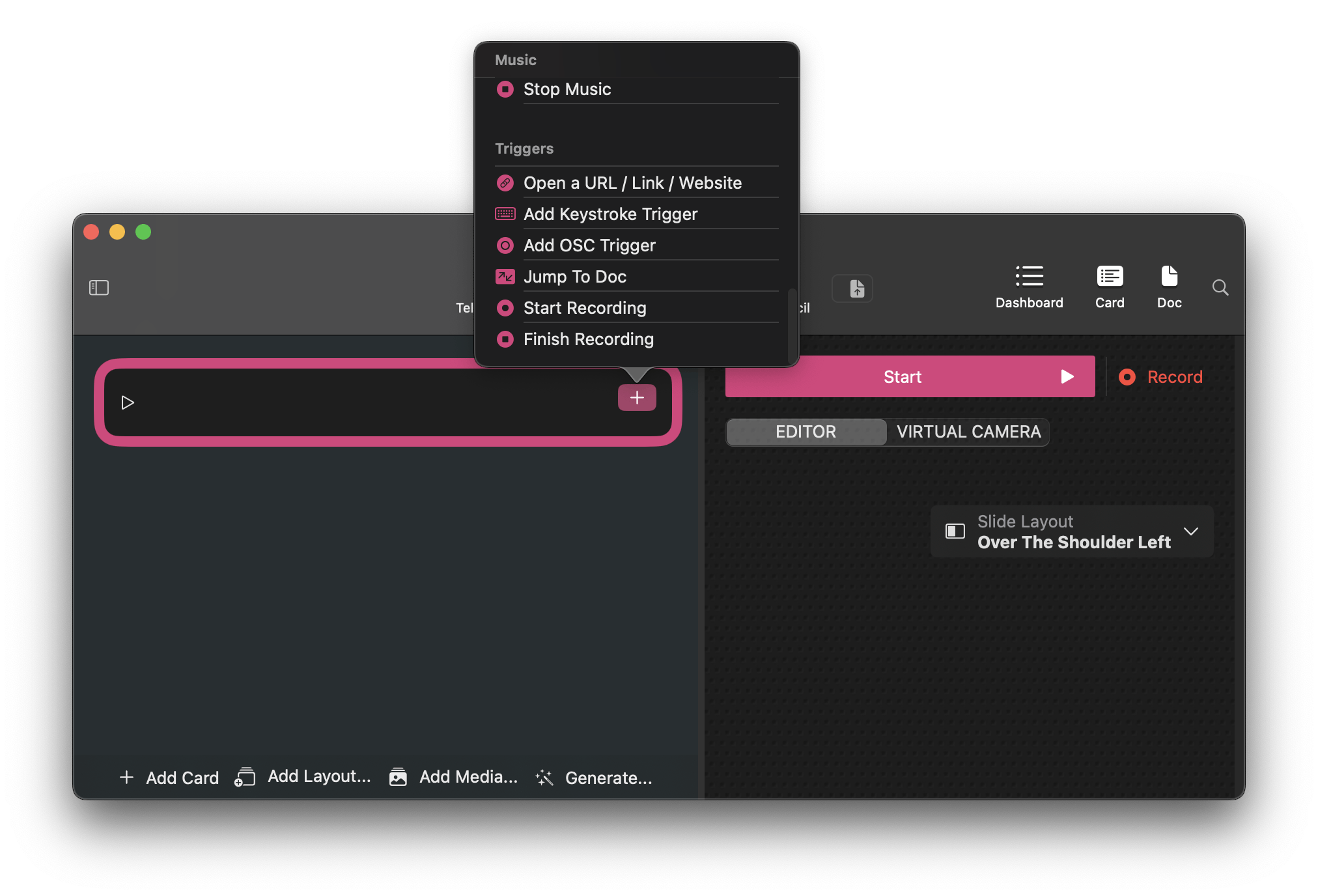Image resolution: width=1318 pixels, height=896 pixels.
Task: Click Generate... button
Action: click(x=593, y=777)
